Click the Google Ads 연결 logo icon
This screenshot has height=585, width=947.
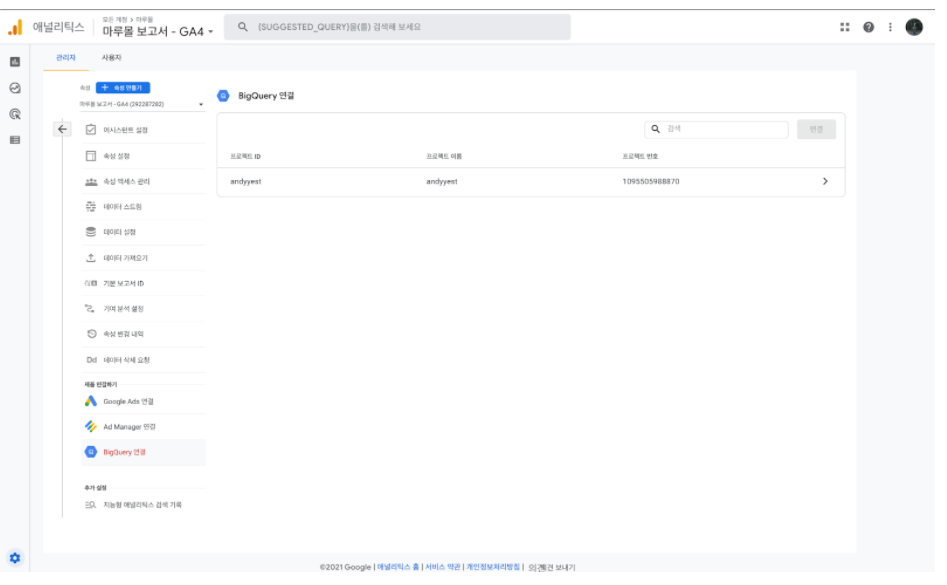[91, 401]
